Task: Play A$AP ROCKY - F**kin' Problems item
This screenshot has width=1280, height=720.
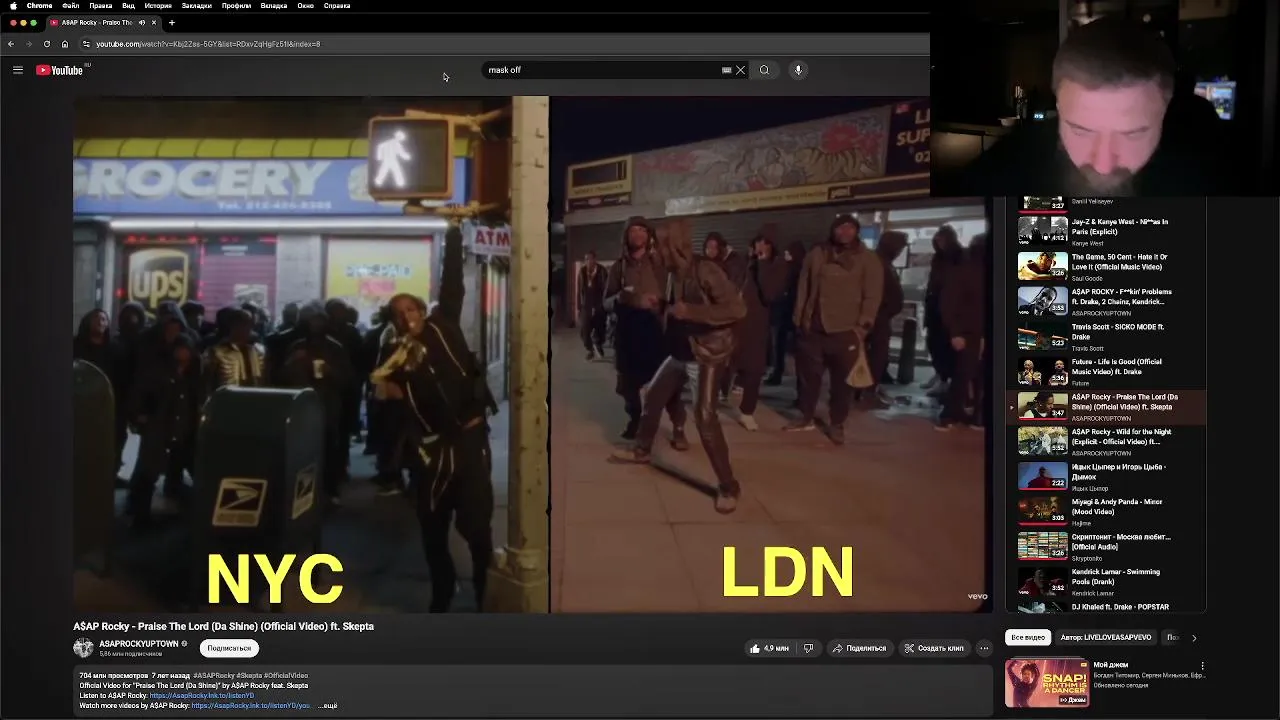Action: pyautogui.click(x=1106, y=301)
